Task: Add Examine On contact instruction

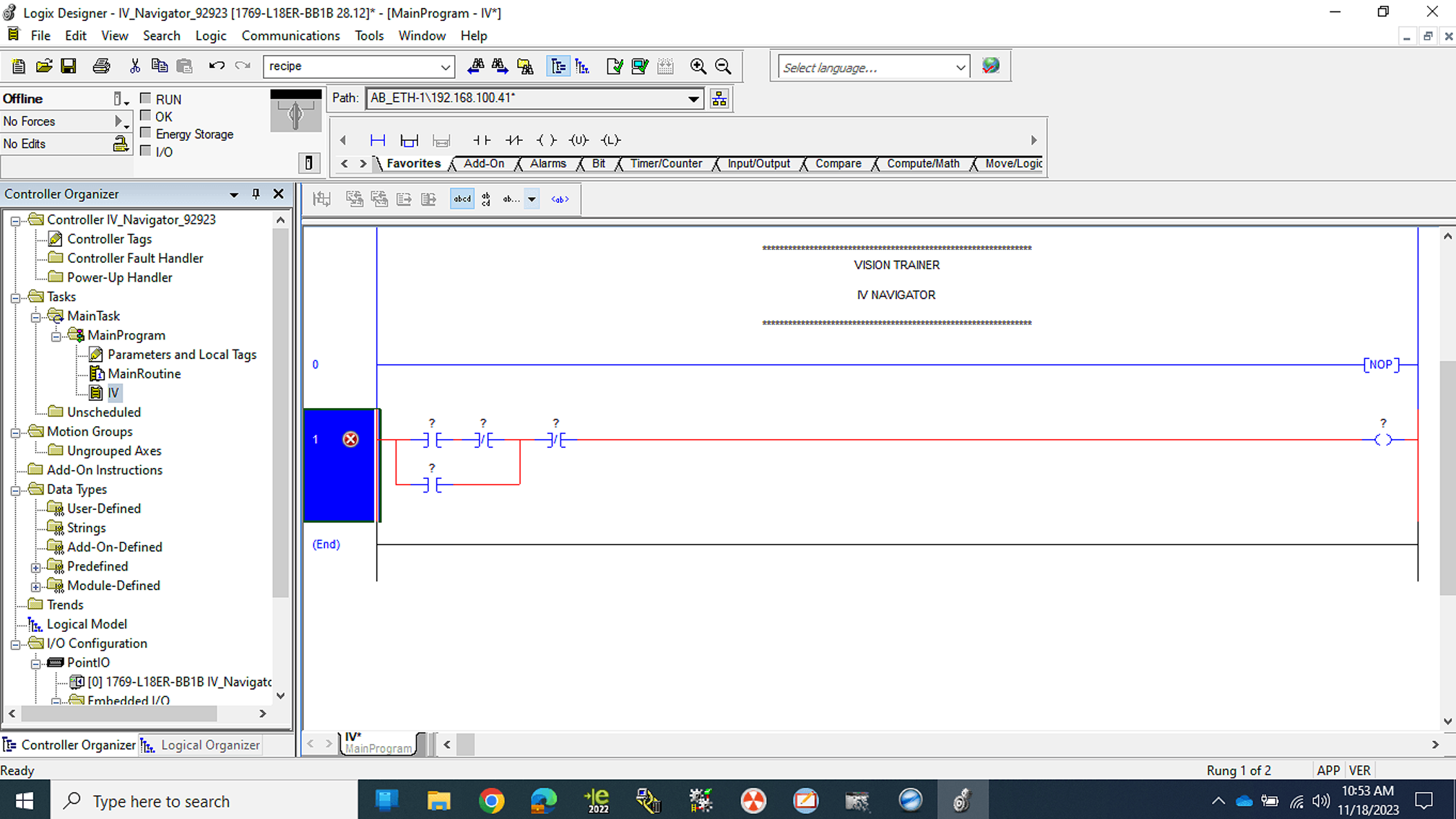Action: click(481, 140)
